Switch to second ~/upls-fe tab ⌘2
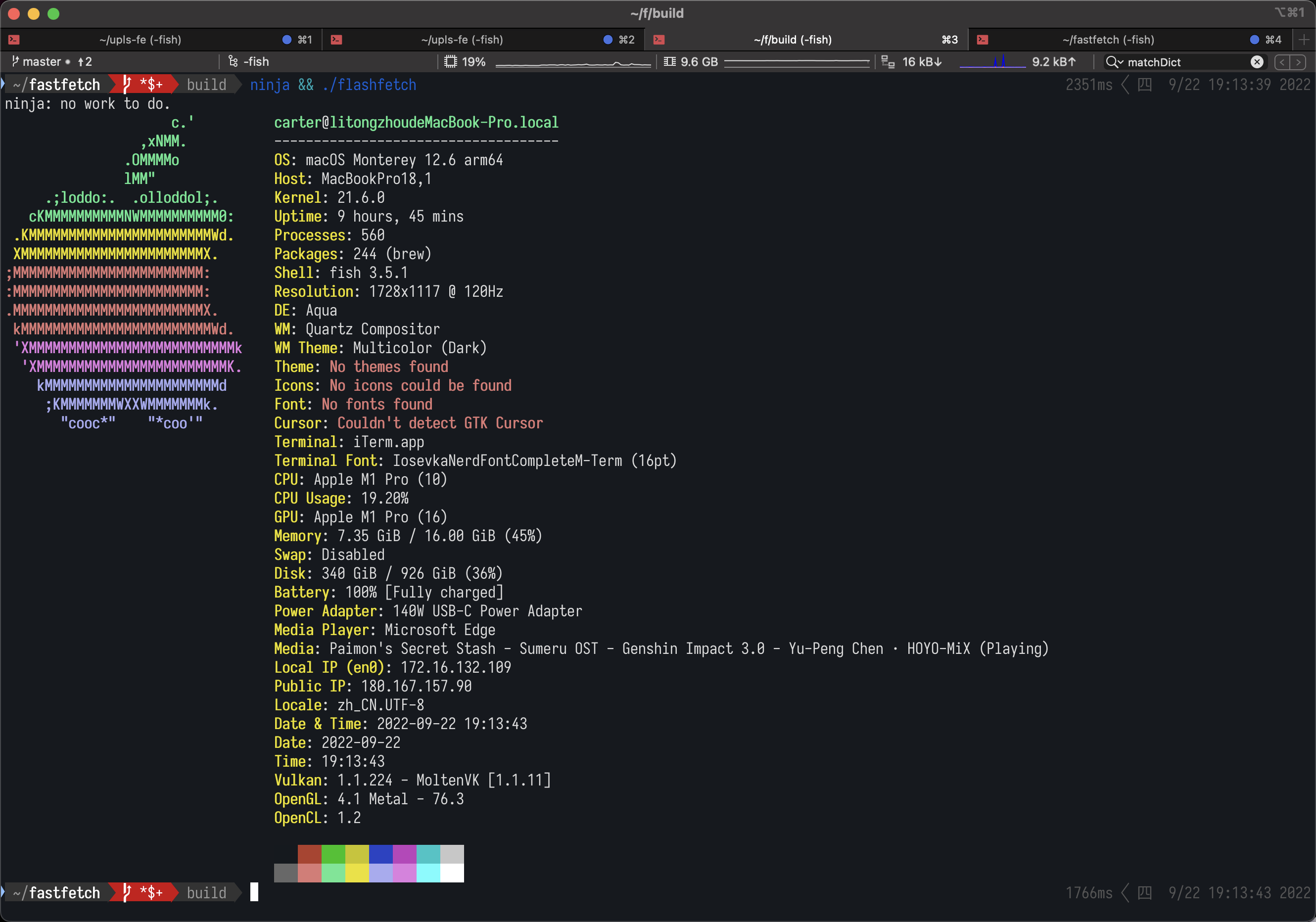Image resolution: width=1316 pixels, height=922 pixels. click(x=462, y=40)
